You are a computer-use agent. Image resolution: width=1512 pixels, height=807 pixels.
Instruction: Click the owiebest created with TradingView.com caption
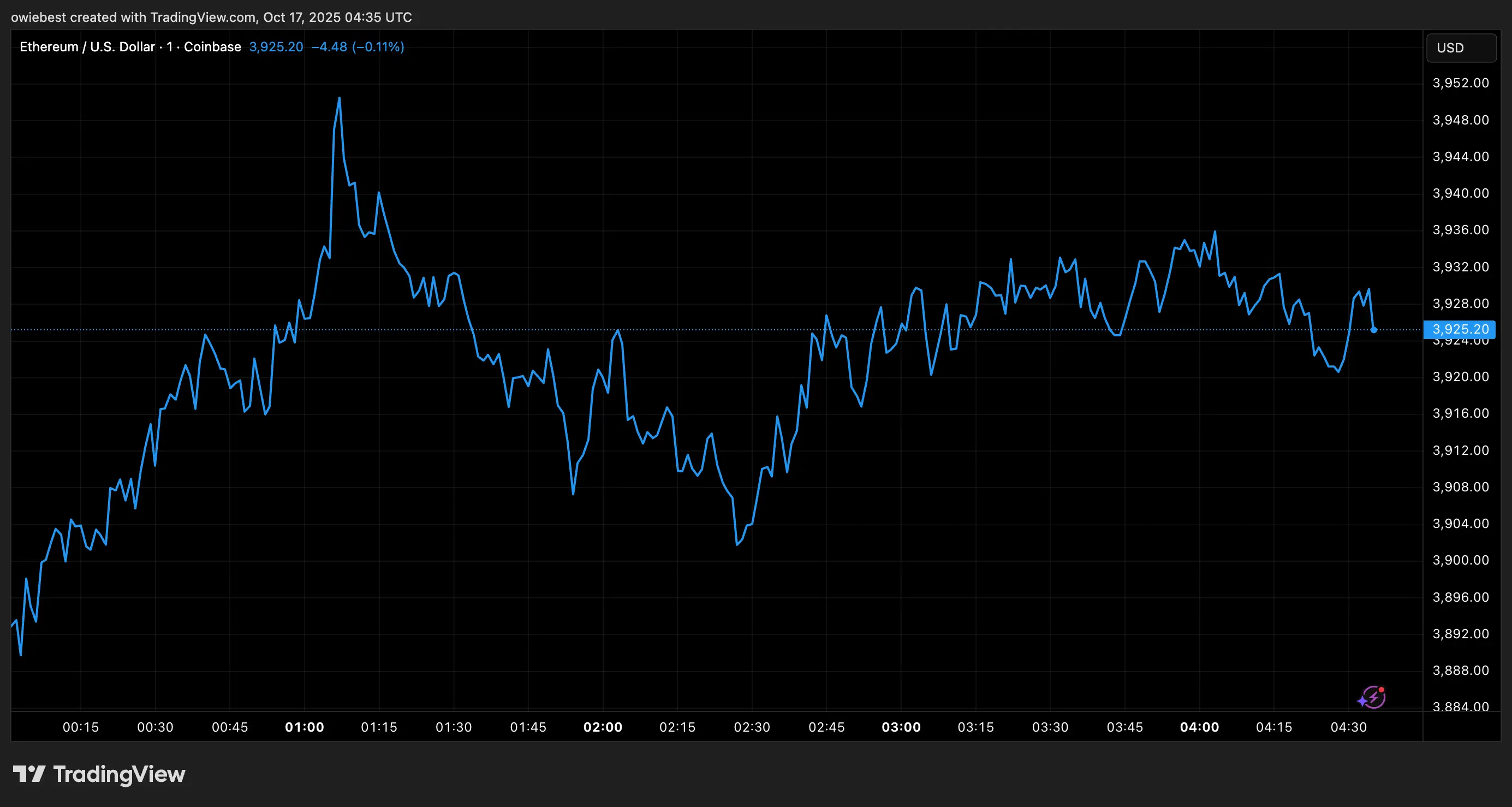tap(211, 17)
